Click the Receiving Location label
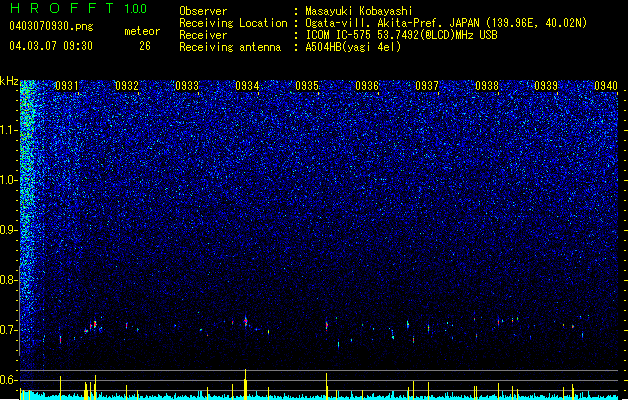This screenshot has width=629, height=400. click(233, 23)
